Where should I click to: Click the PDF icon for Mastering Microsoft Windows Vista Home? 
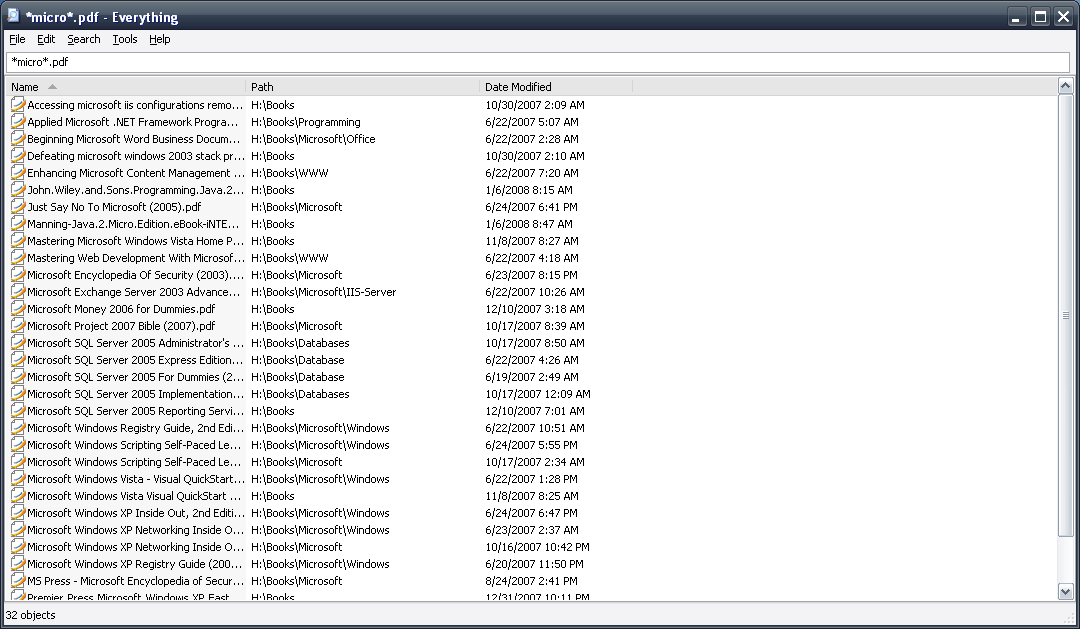18,240
